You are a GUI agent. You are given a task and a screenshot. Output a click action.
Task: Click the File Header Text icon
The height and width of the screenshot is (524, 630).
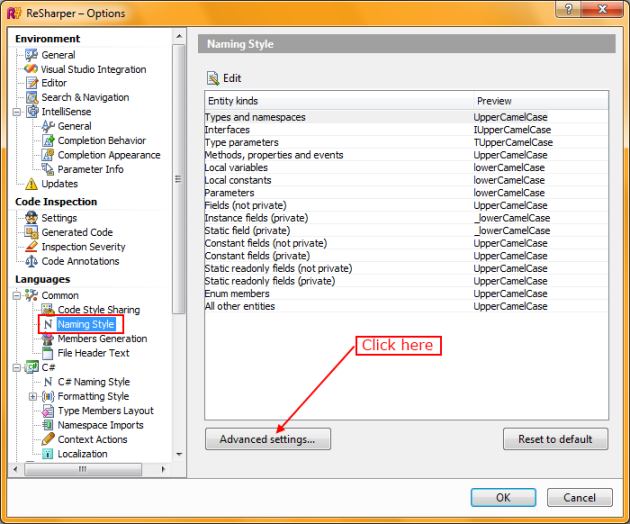(x=48, y=353)
